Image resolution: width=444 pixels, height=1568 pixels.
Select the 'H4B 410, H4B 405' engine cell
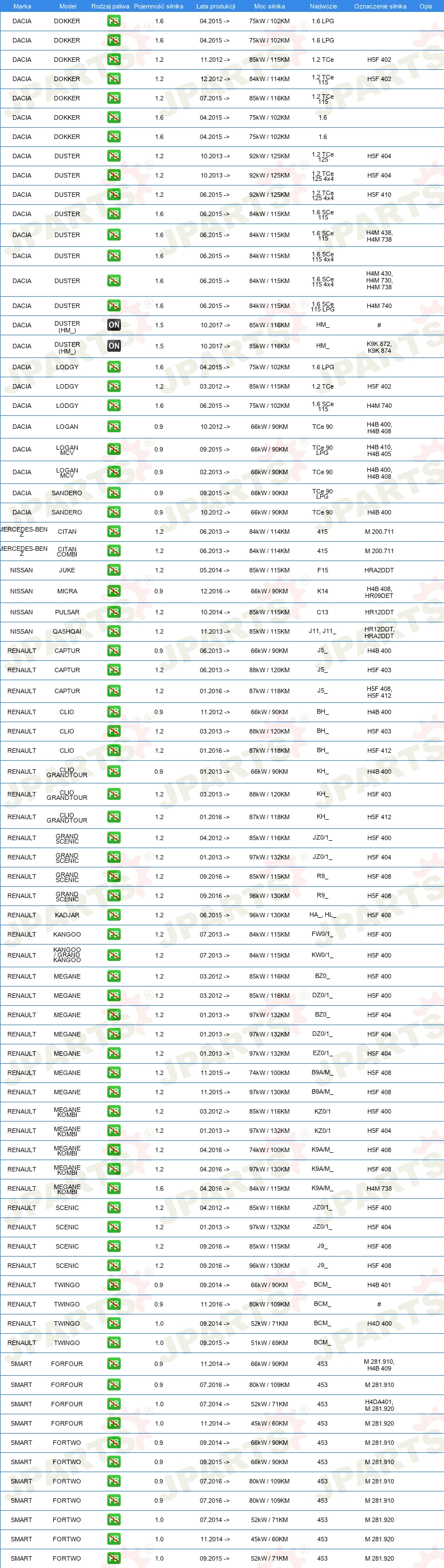(379, 450)
